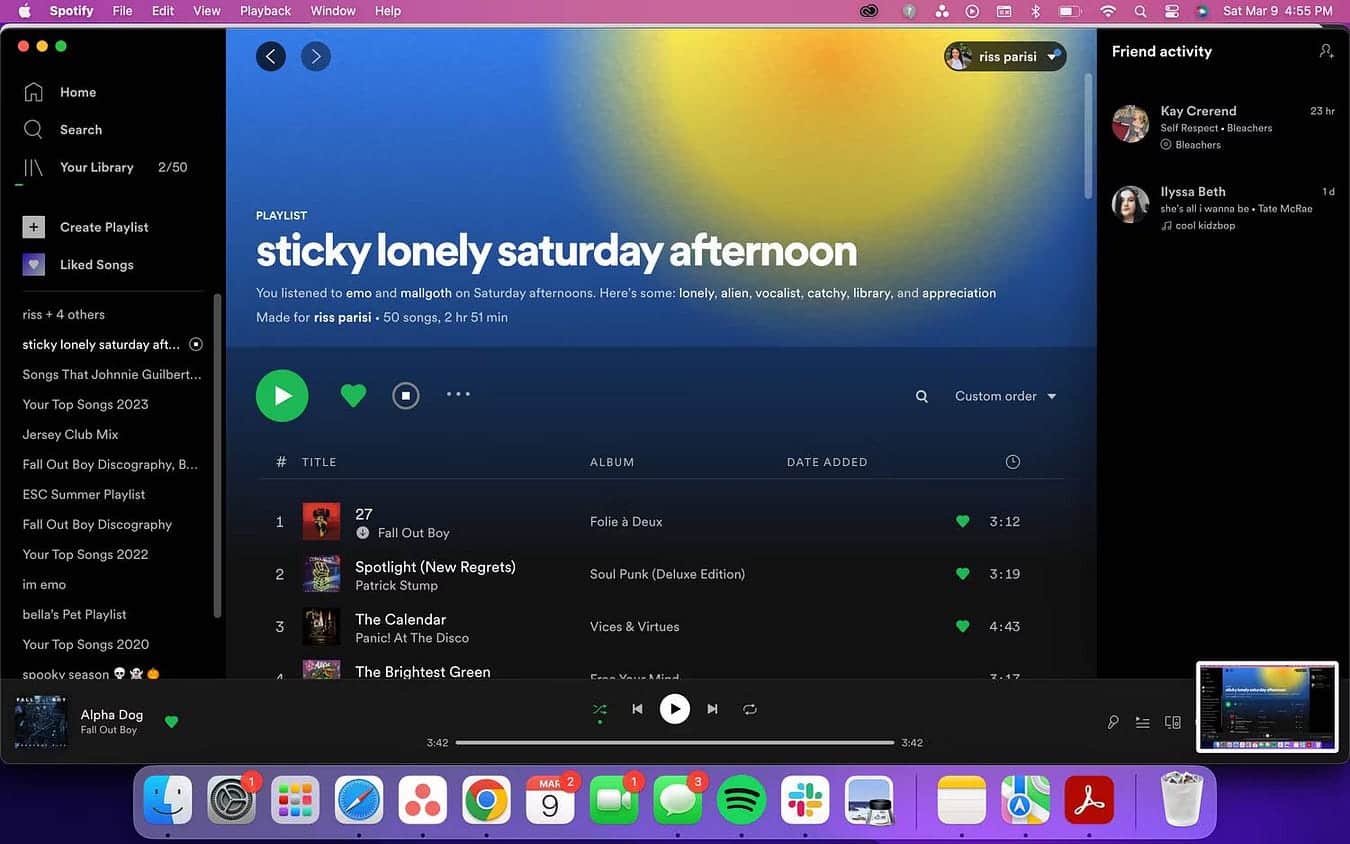Open the View menu
This screenshot has height=844, width=1350.
(207, 11)
